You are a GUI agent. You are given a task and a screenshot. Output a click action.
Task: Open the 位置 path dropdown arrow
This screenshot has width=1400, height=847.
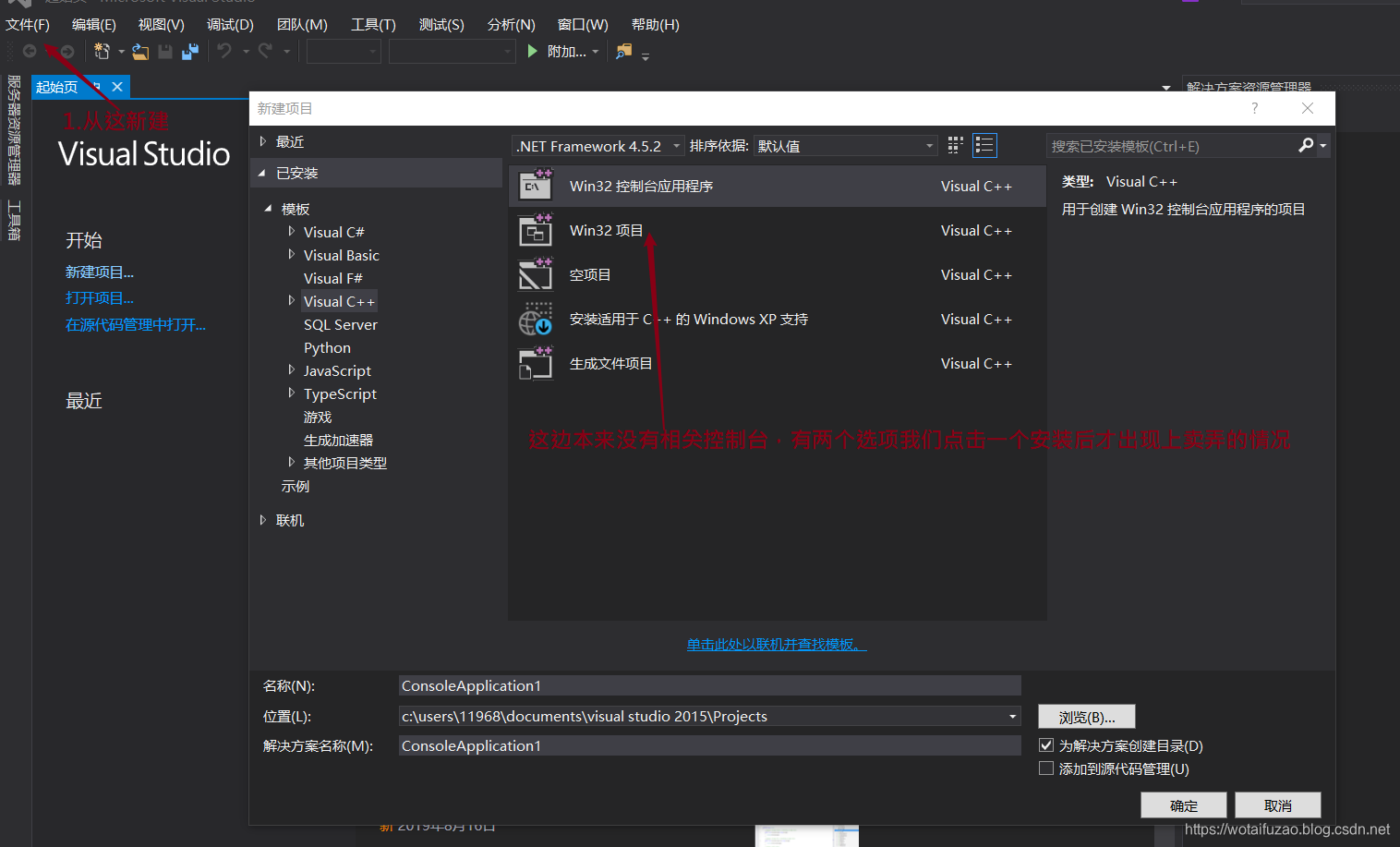1012,716
